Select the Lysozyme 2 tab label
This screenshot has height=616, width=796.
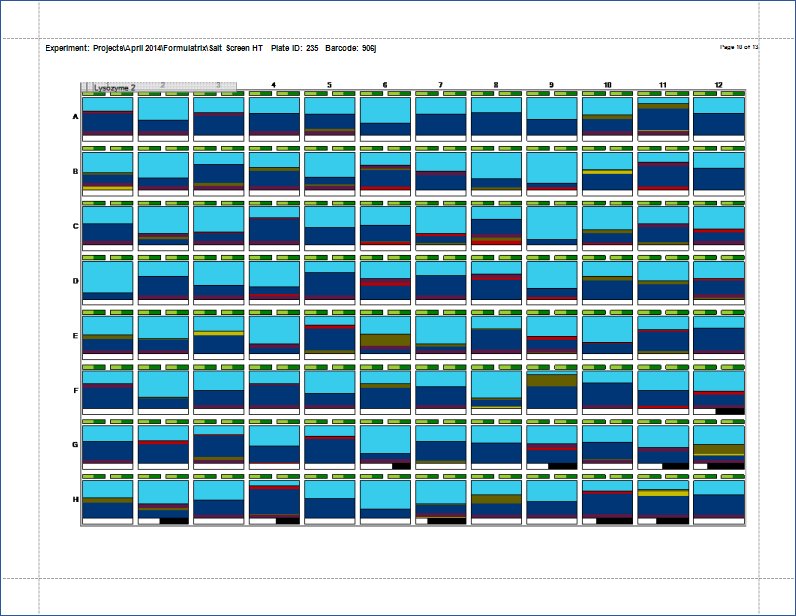pyautogui.click(x=114, y=88)
